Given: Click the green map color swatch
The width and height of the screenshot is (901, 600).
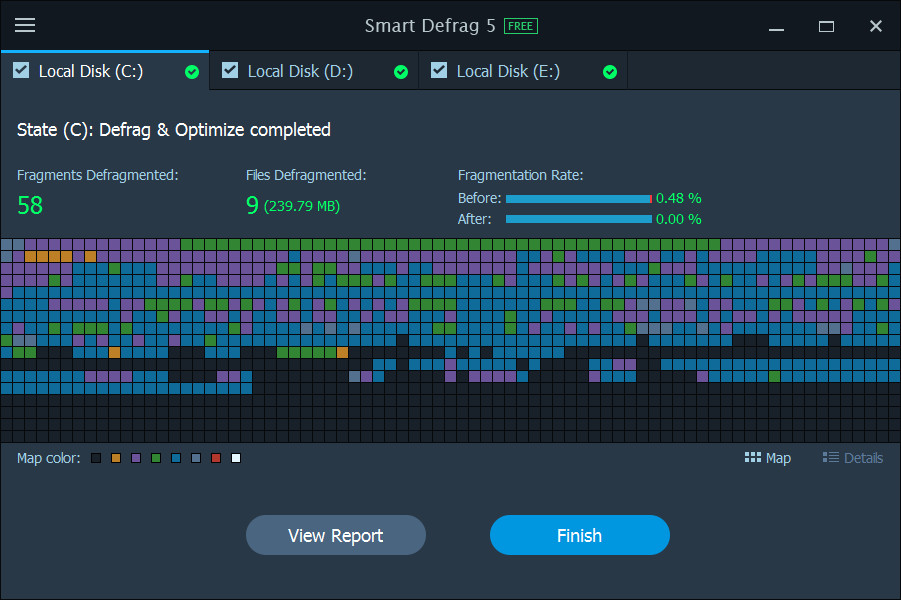Looking at the screenshot, I should [x=156, y=458].
